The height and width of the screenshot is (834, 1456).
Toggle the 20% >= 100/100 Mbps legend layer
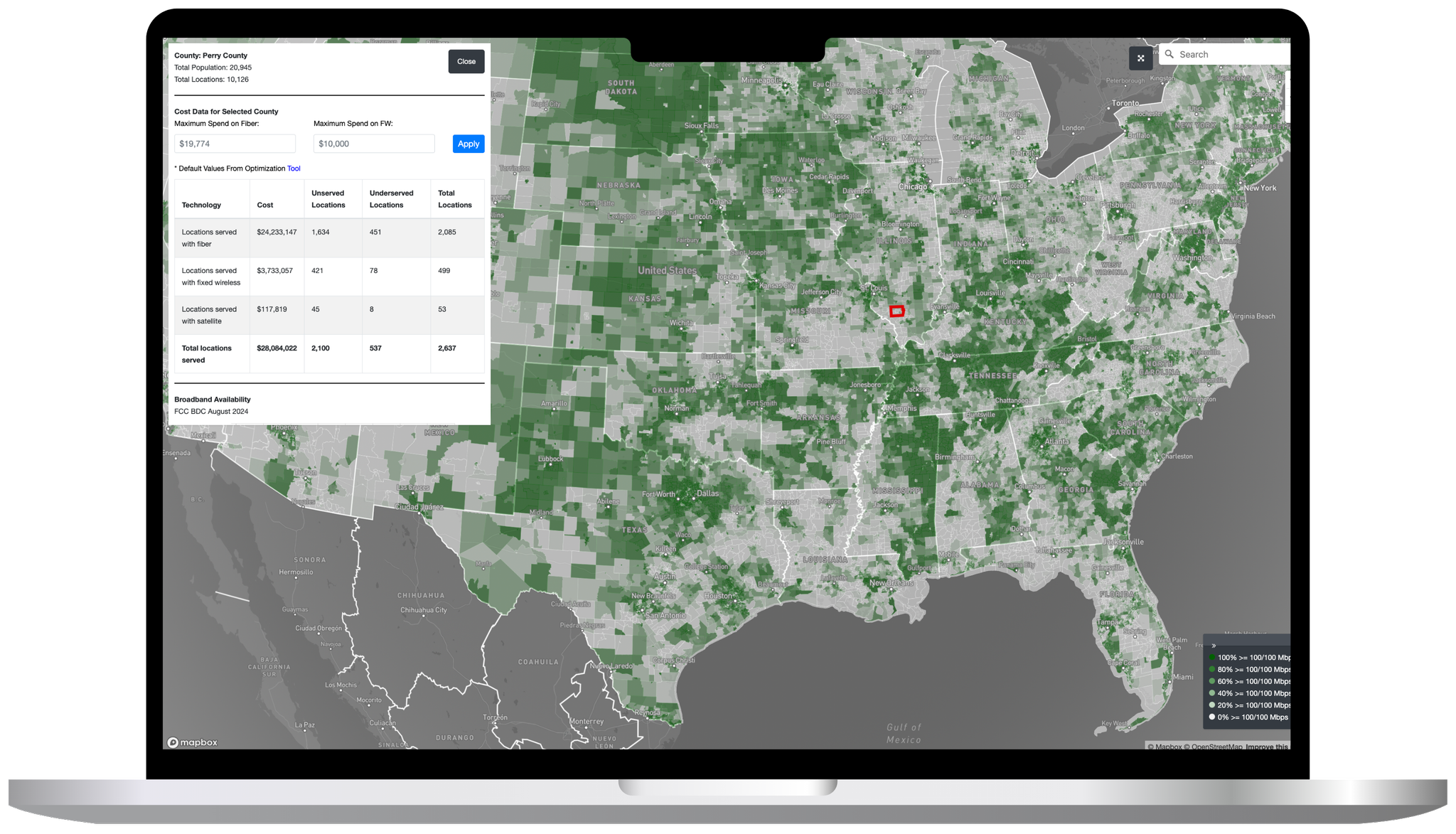coord(1212,705)
